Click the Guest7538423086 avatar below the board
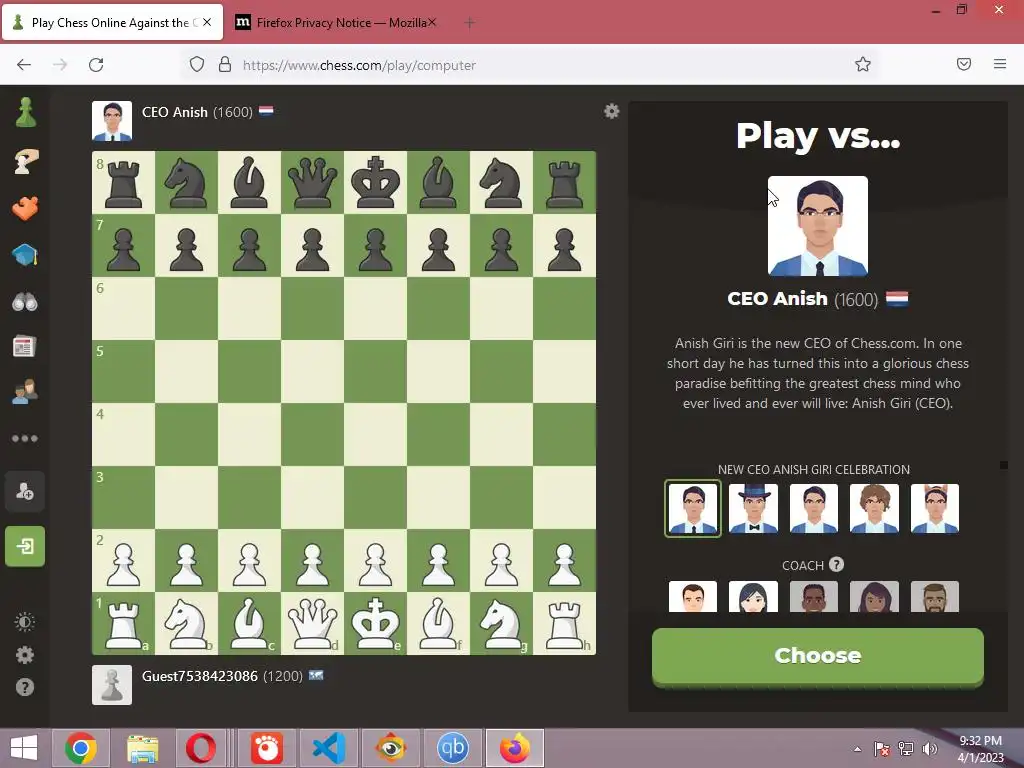This screenshot has width=1024, height=768. click(x=112, y=685)
